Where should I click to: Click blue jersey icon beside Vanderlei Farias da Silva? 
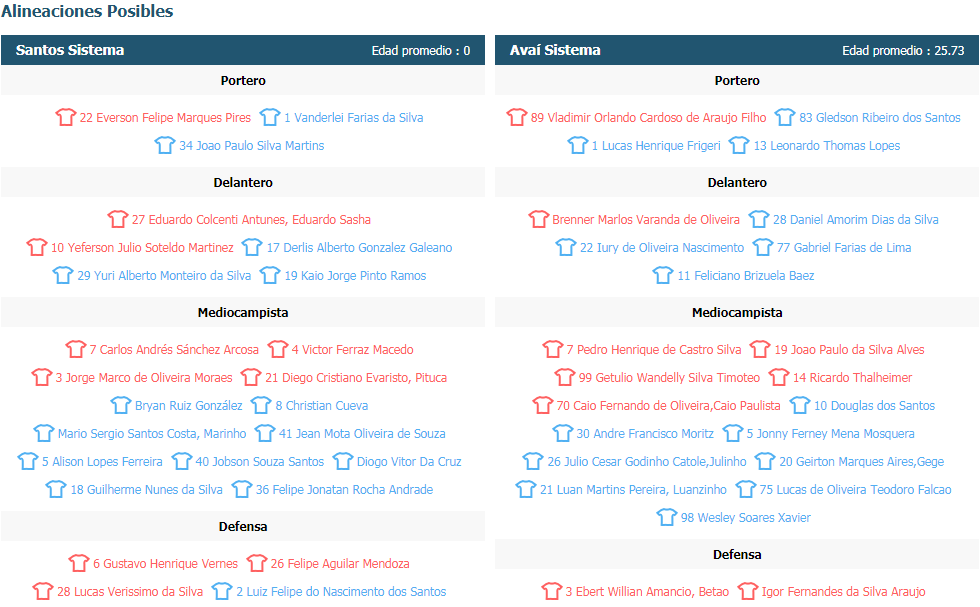[270, 117]
